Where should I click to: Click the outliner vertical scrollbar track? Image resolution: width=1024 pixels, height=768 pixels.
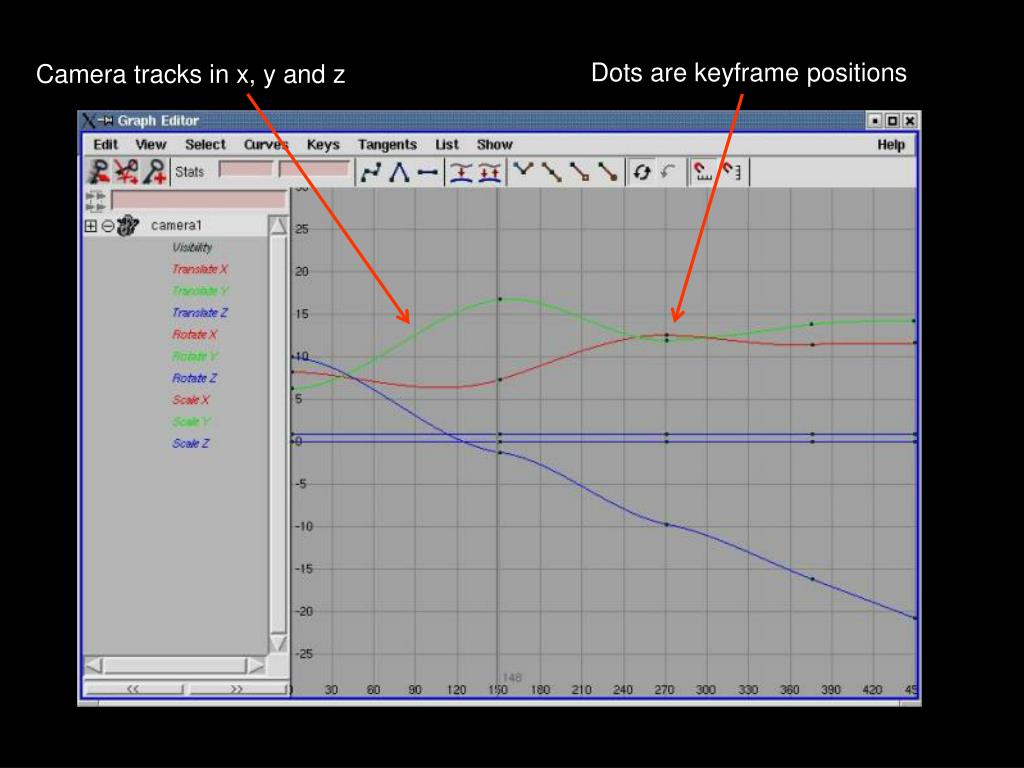tap(278, 435)
